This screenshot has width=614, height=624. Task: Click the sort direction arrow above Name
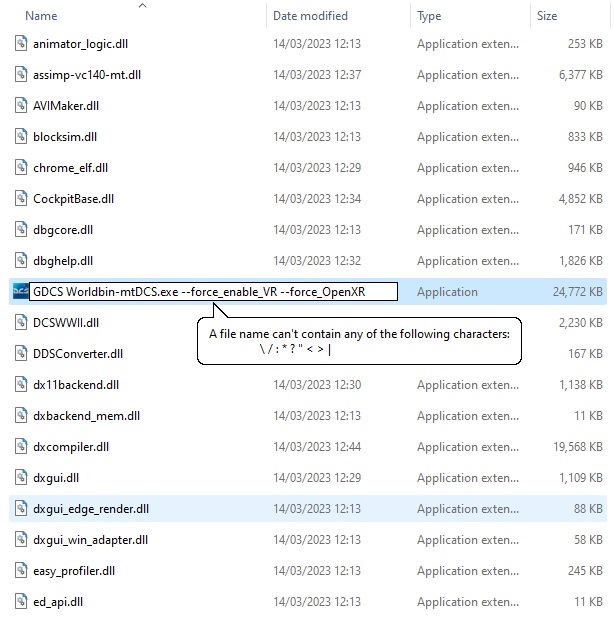142,5
